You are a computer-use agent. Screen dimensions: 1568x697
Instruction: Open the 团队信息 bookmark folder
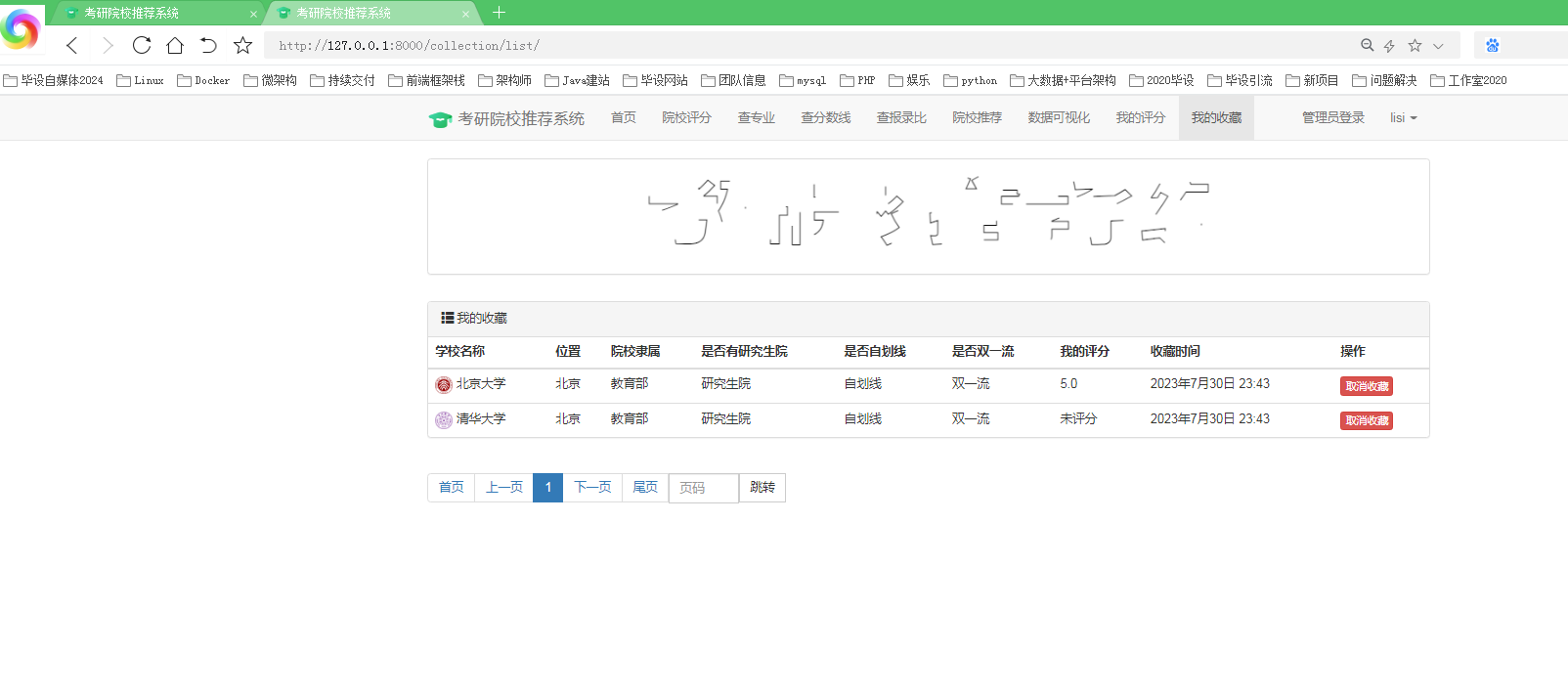point(733,80)
